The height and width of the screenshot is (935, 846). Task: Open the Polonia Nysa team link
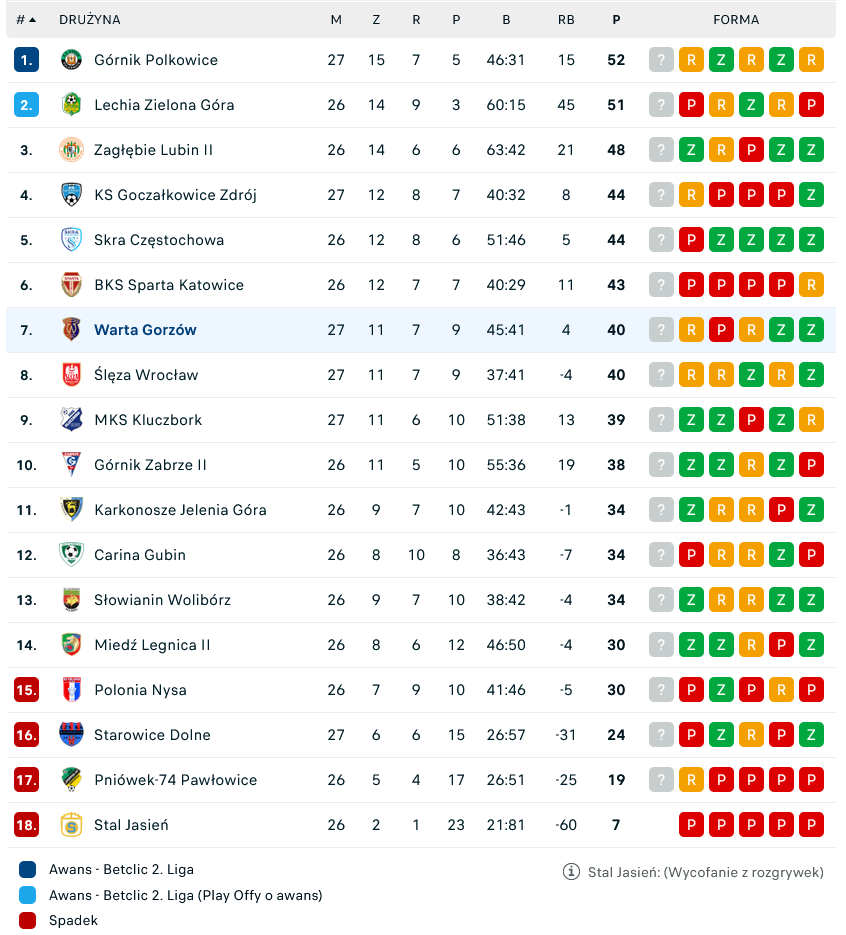point(140,690)
